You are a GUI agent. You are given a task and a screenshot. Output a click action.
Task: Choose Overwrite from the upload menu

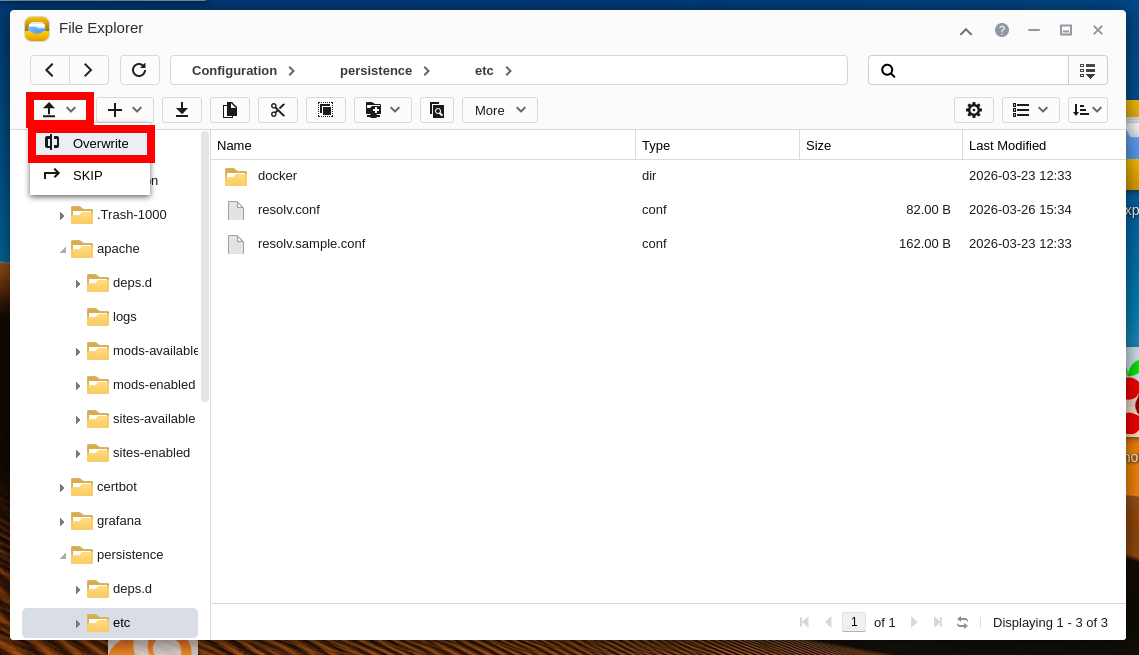click(x=100, y=143)
